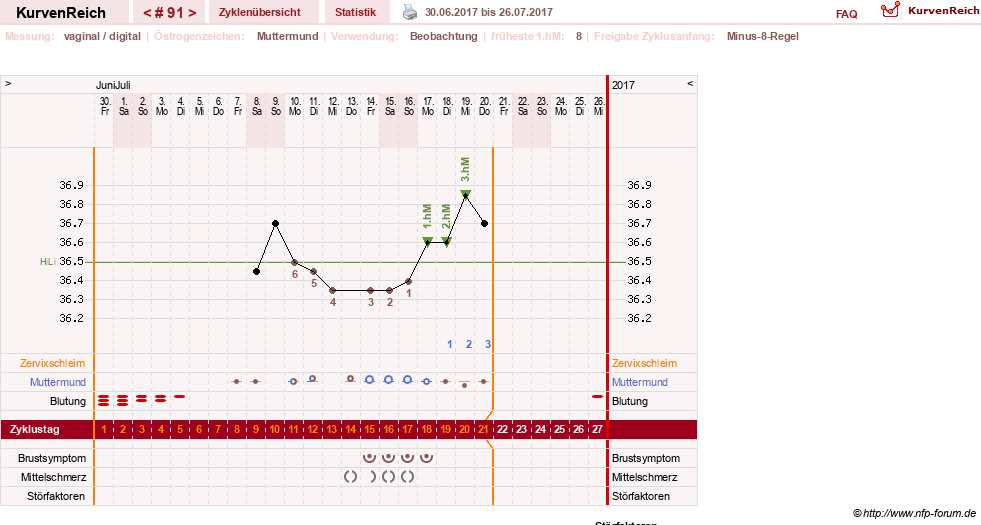Click the blue number 3 below the chart
This screenshot has height=525, width=981.
[488, 344]
